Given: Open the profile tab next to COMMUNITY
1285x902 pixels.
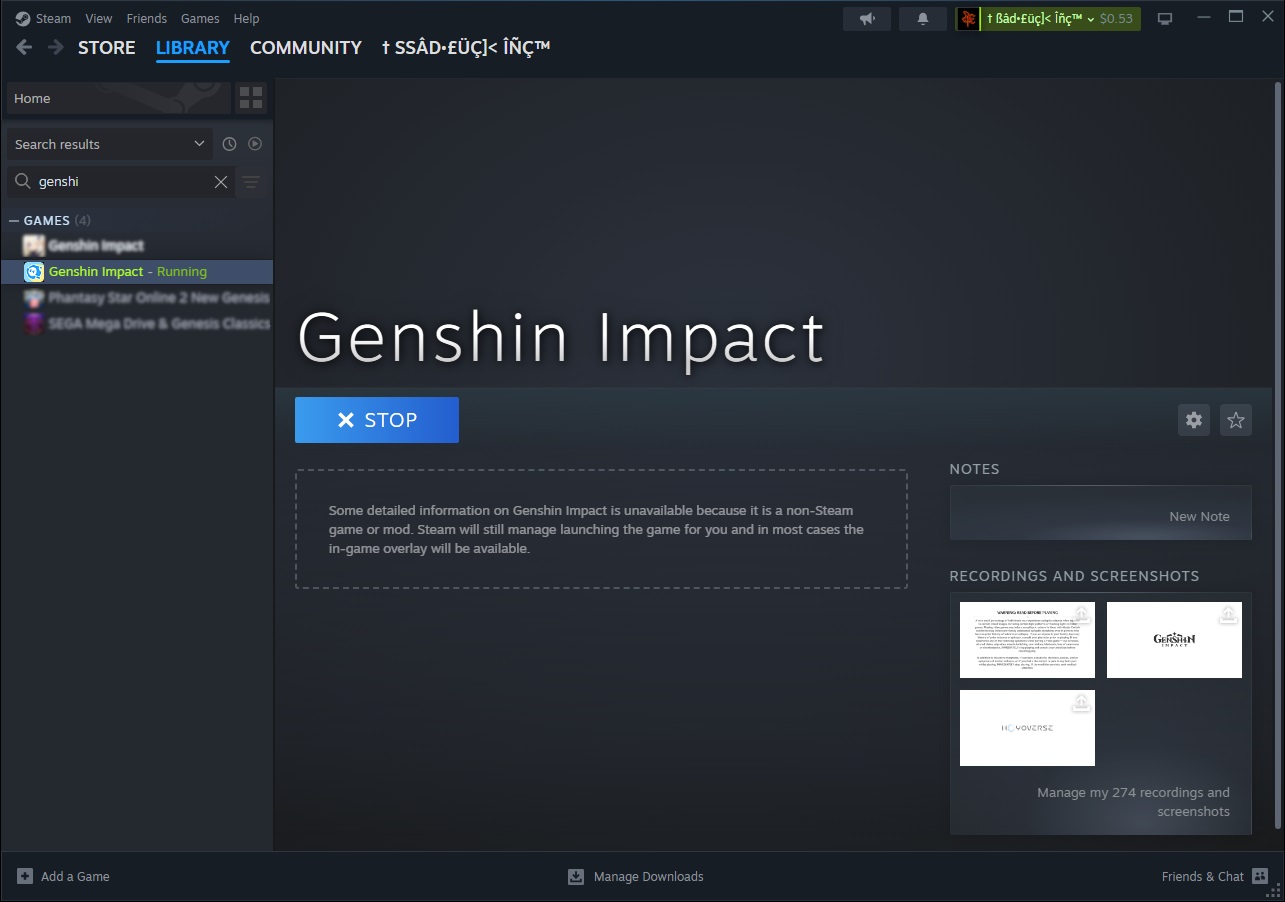Looking at the screenshot, I should (x=466, y=48).
